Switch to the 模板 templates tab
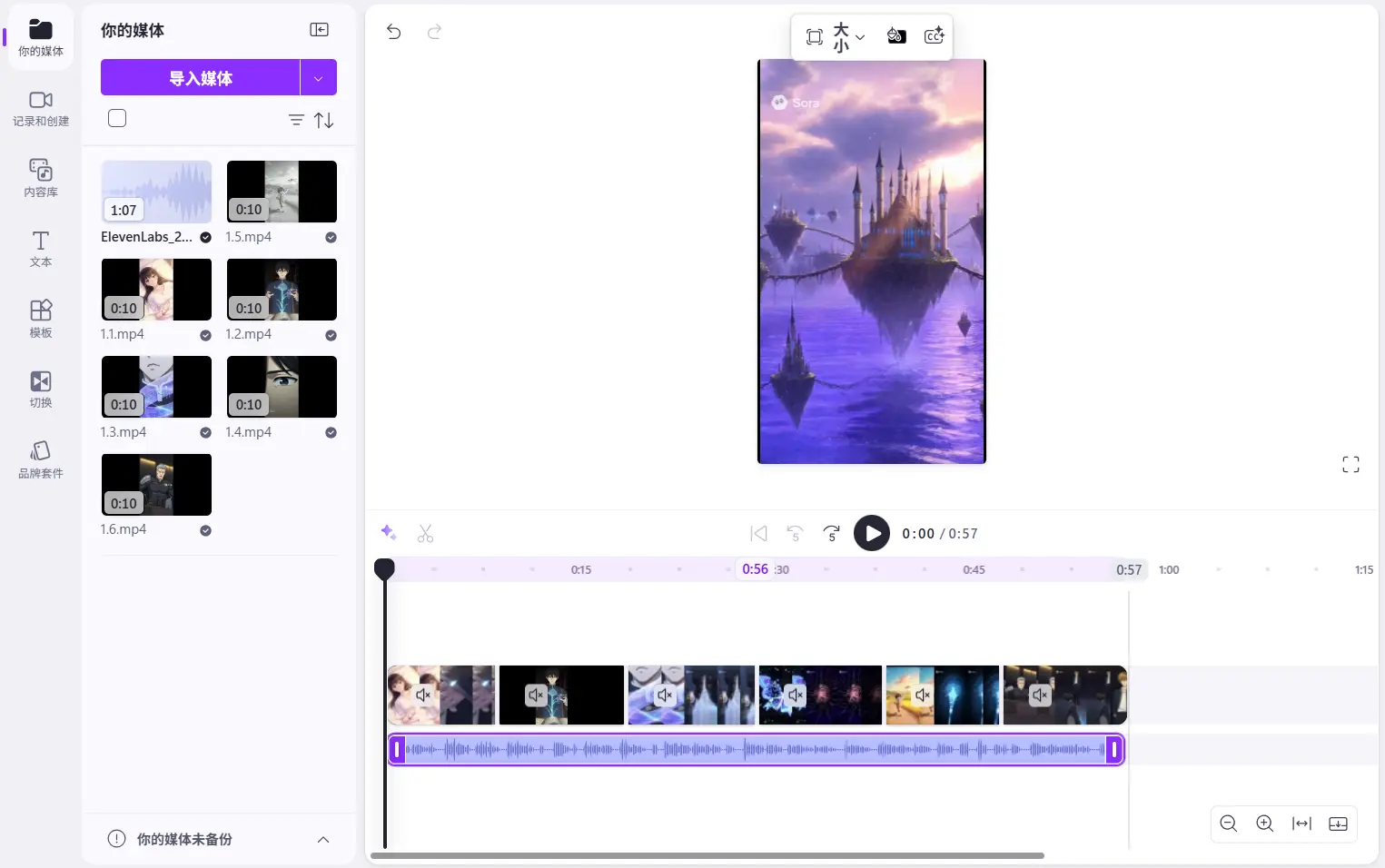The width and height of the screenshot is (1385, 868). click(x=41, y=319)
